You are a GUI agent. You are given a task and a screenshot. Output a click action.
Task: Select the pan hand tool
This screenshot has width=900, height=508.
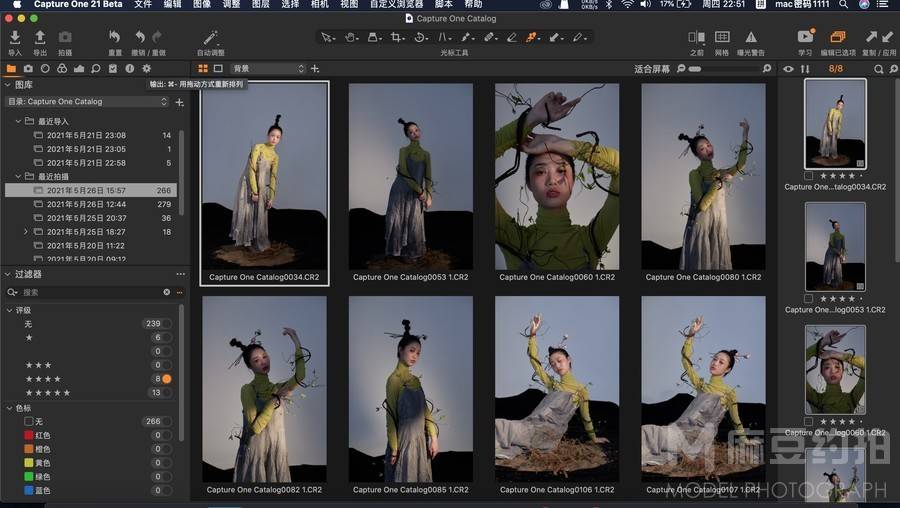click(350, 37)
